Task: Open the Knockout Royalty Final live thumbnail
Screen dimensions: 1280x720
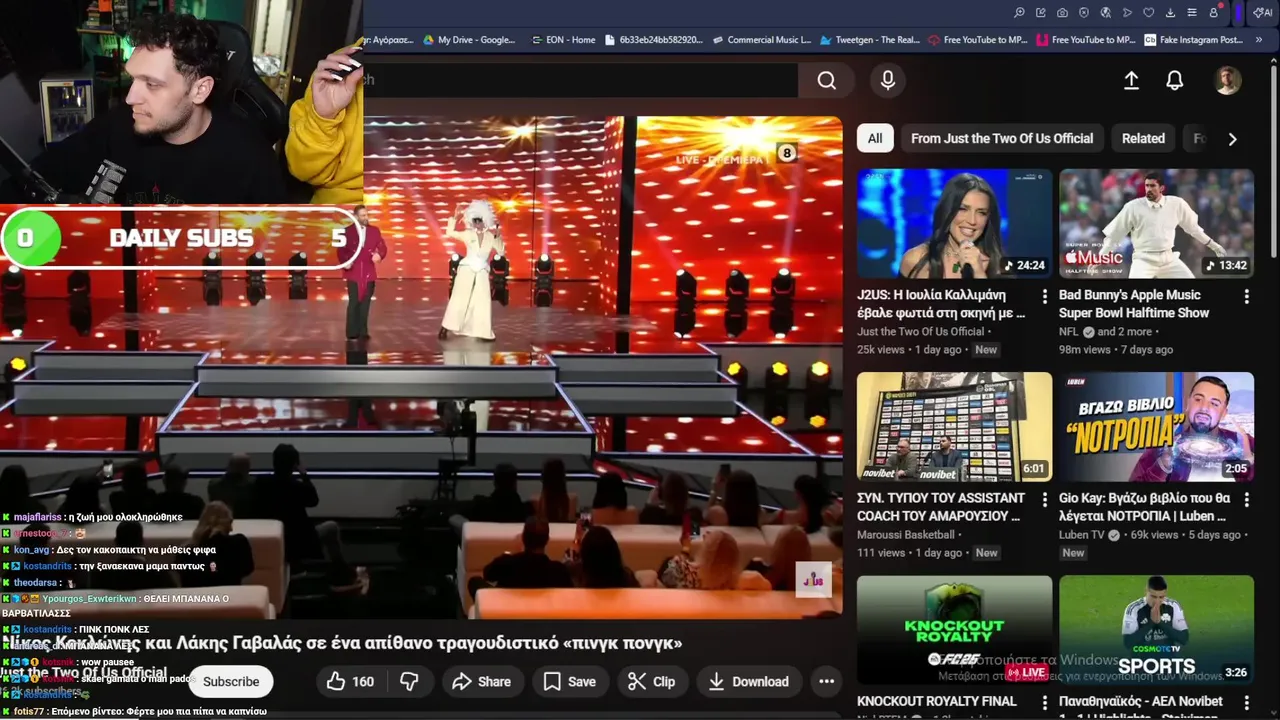Action: pos(954,630)
